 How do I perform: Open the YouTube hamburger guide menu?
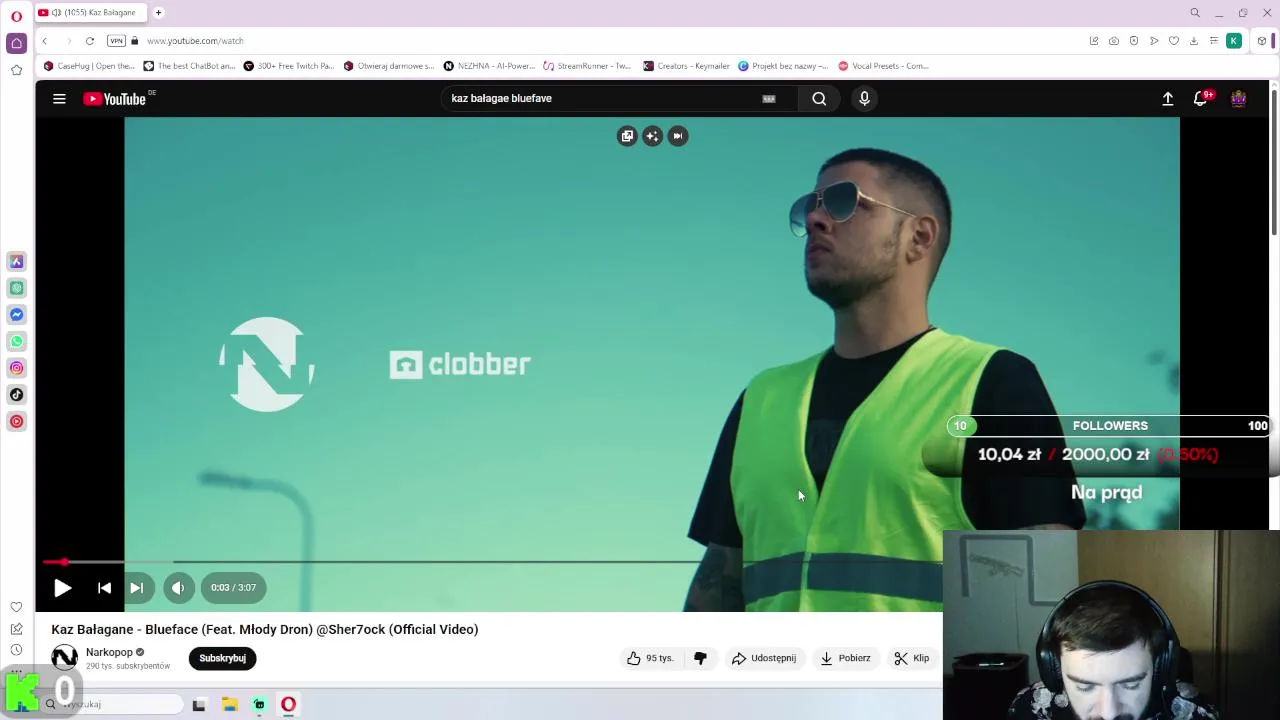(x=59, y=98)
